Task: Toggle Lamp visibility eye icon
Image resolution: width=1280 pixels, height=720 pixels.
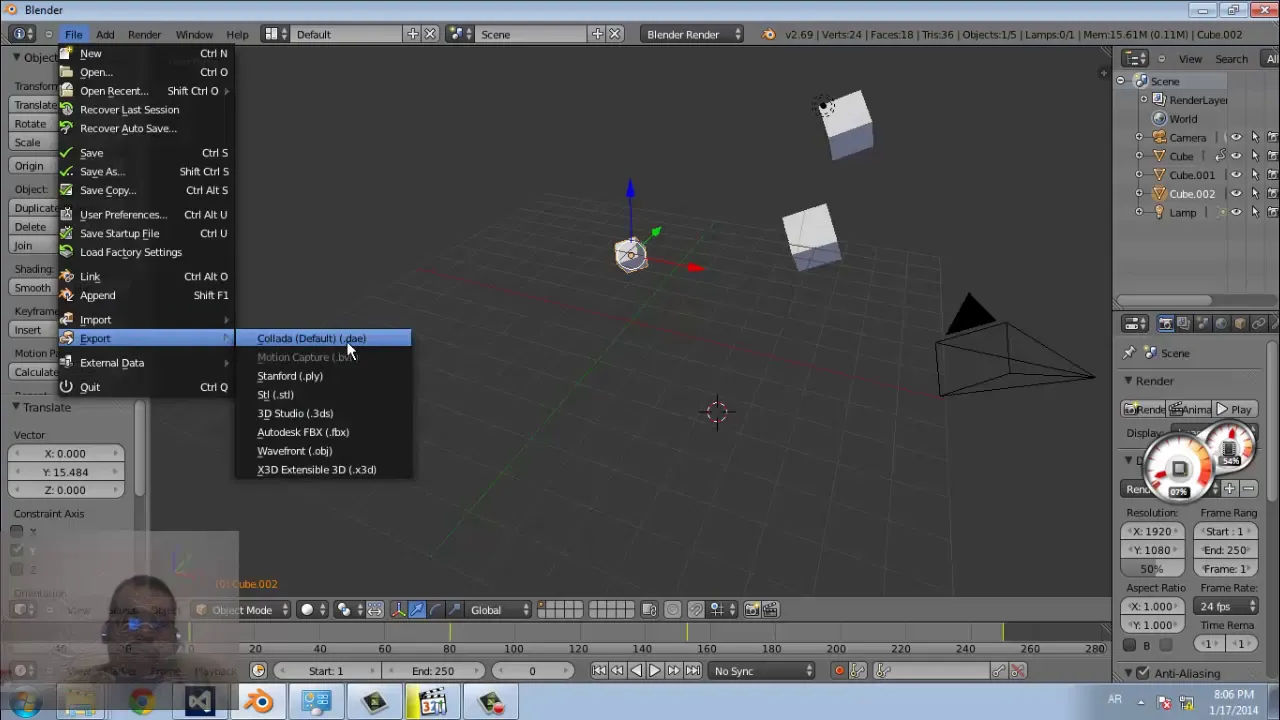Action: click(1236, 212)
